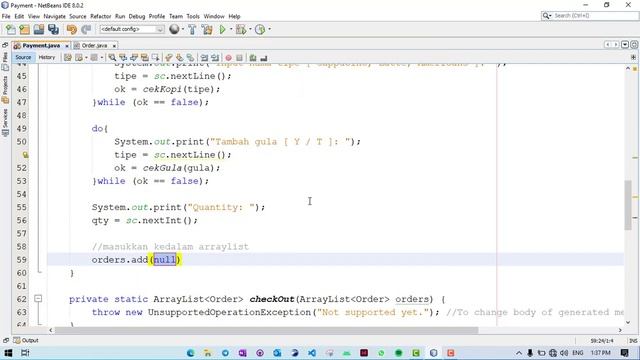This screenshot has width=640, height=360.
Task: Open the Run Project dropdown arrow
Action: click(x=231, y=29)
